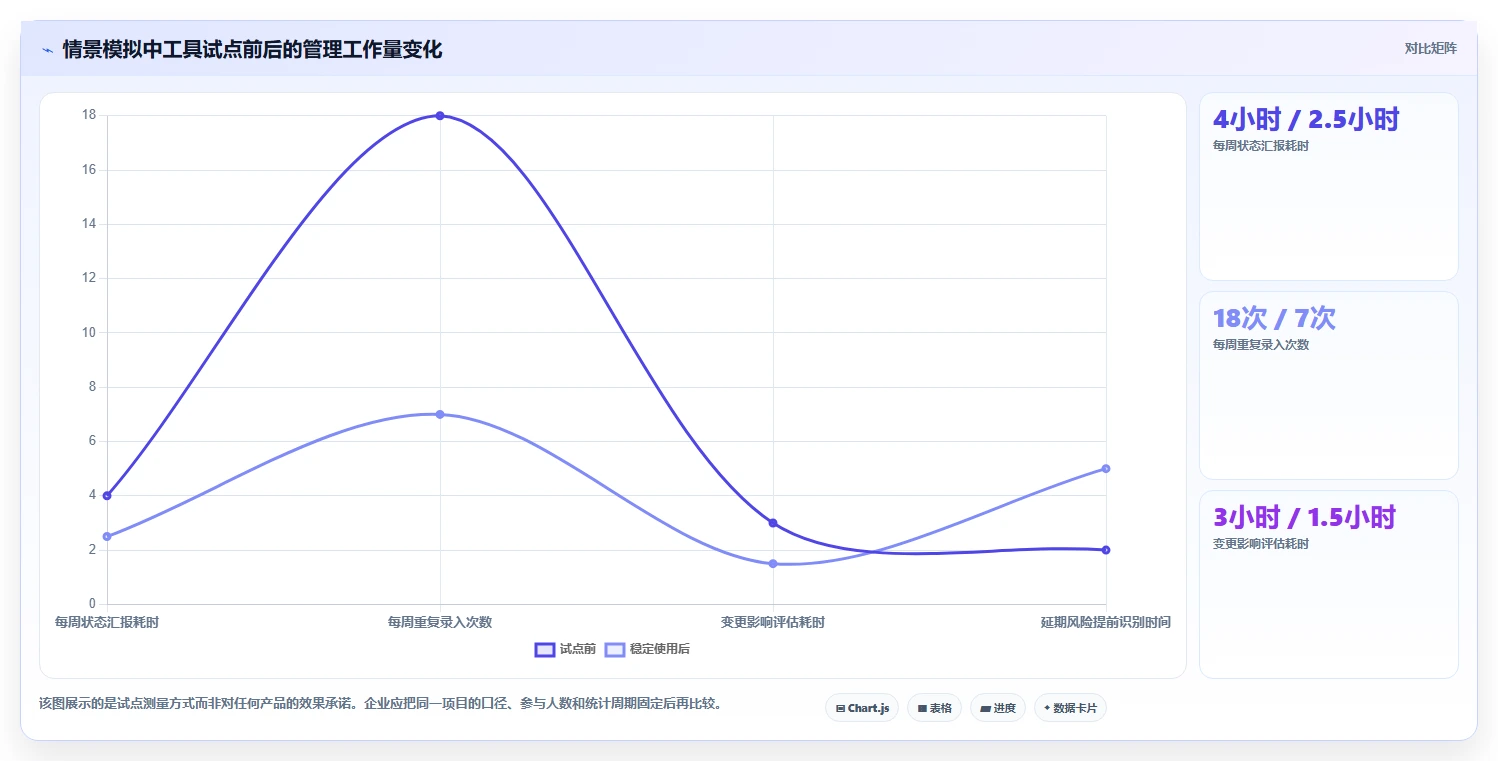Image resolution: width=1498 pixels, height=761 pixels.
Task: Click the chart title 情景模拟中工具试点前后的管理工作量变化
Action: point(252,49)
